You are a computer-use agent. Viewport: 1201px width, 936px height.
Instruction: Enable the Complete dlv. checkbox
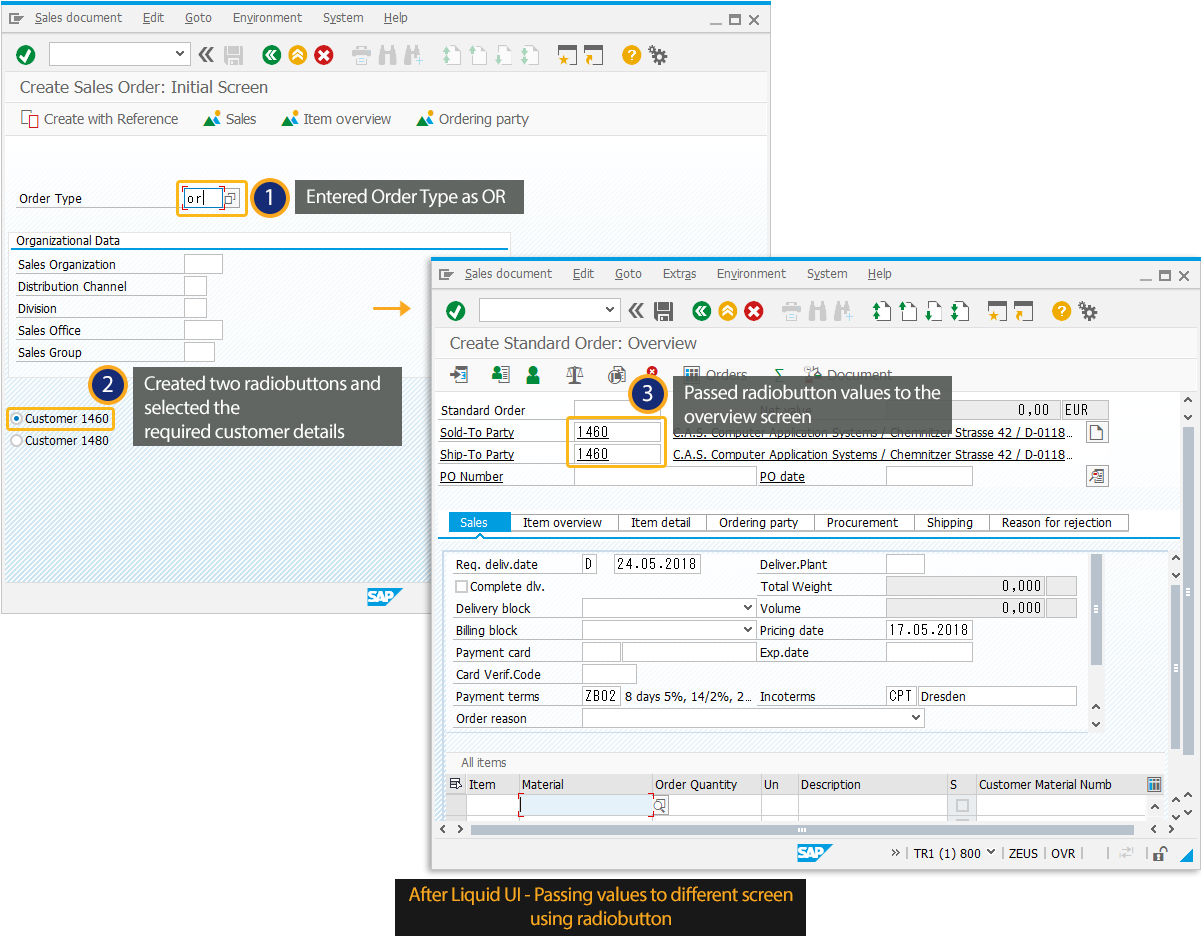tap(461, 587)
